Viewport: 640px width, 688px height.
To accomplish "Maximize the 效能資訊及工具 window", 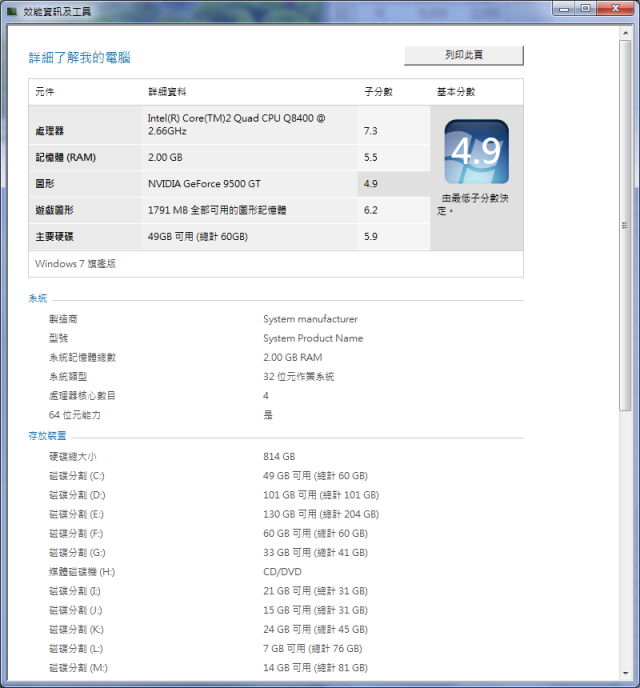I will pos(586,8).
